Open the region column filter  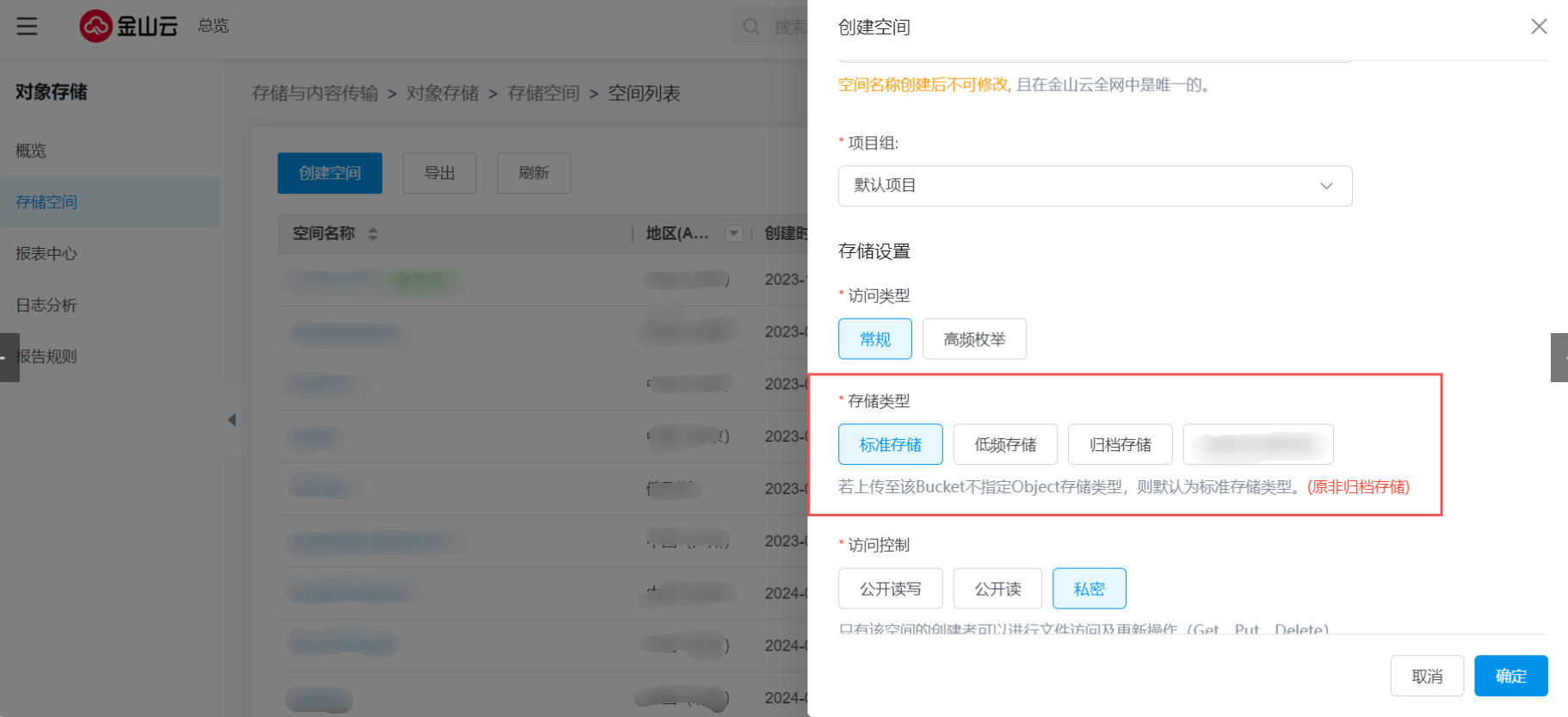(734, 233)
